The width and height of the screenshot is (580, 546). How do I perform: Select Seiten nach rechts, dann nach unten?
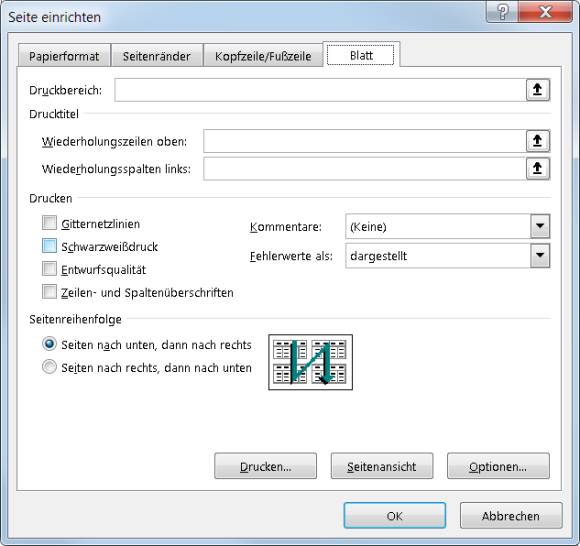[x=50, y=367]
